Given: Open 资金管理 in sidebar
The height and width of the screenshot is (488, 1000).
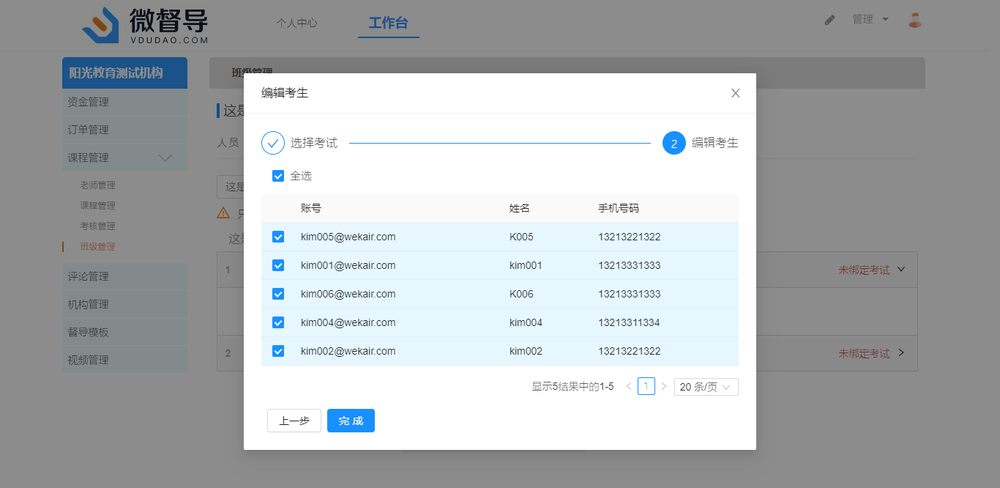Looking at the screenshot, I should [x=125, y=102].
